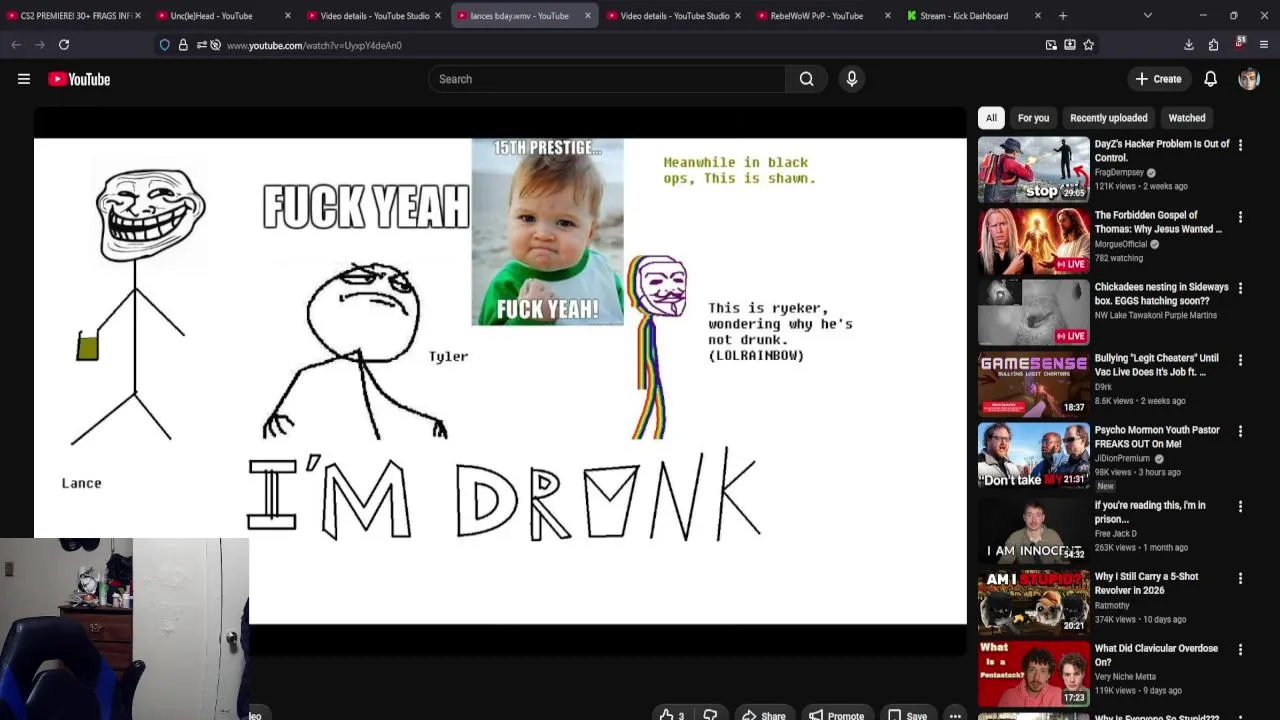Open a new browser tab
The width and height of the screenshot is (1280, 720).
(x=1063, y=16)
